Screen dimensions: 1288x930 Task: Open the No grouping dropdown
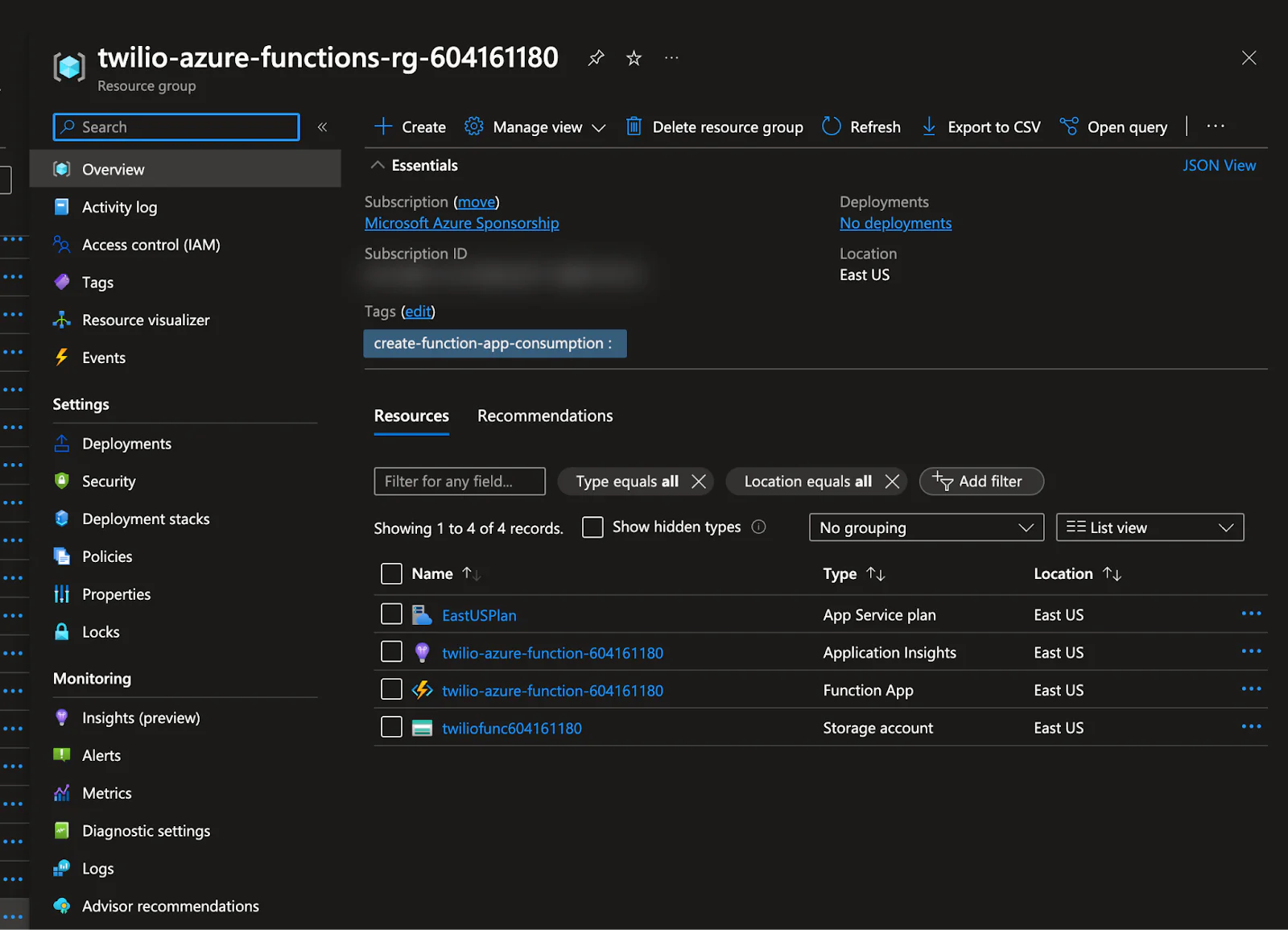pyautogui.click(x=927, y=527)
